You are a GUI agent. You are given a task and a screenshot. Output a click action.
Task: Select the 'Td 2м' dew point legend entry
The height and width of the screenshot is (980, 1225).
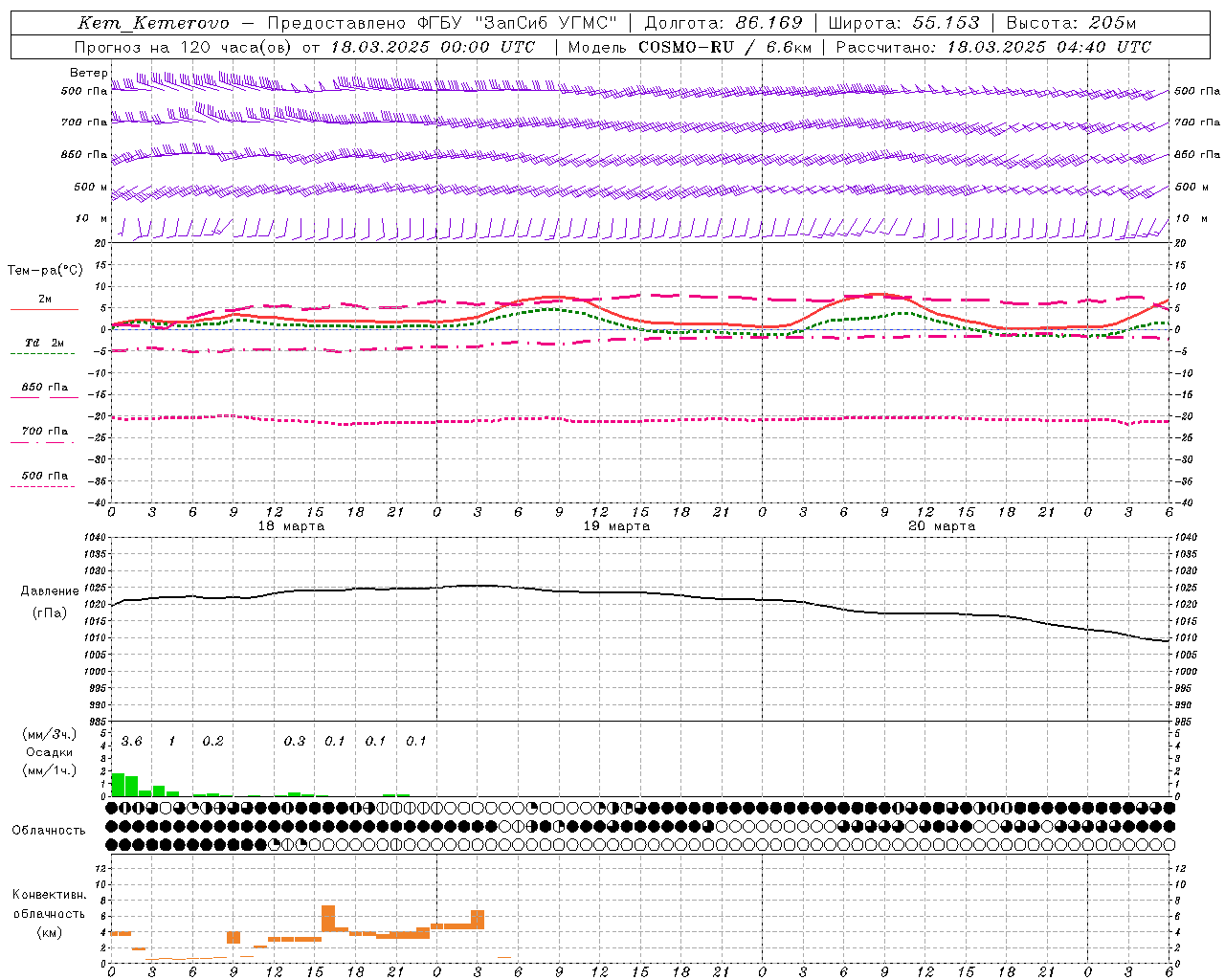tap(45, 343)
